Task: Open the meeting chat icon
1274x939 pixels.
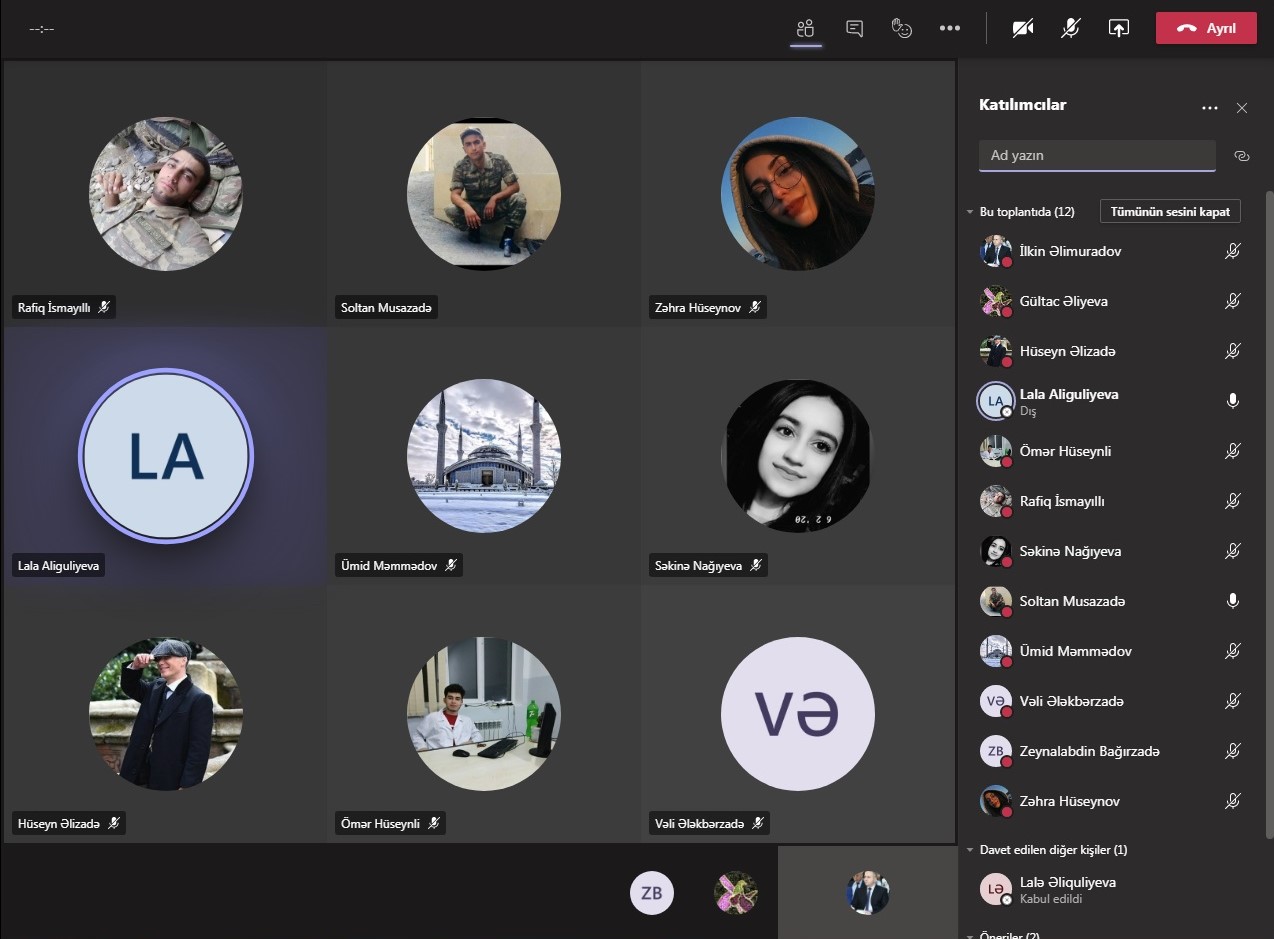Action: pos(854,28)
